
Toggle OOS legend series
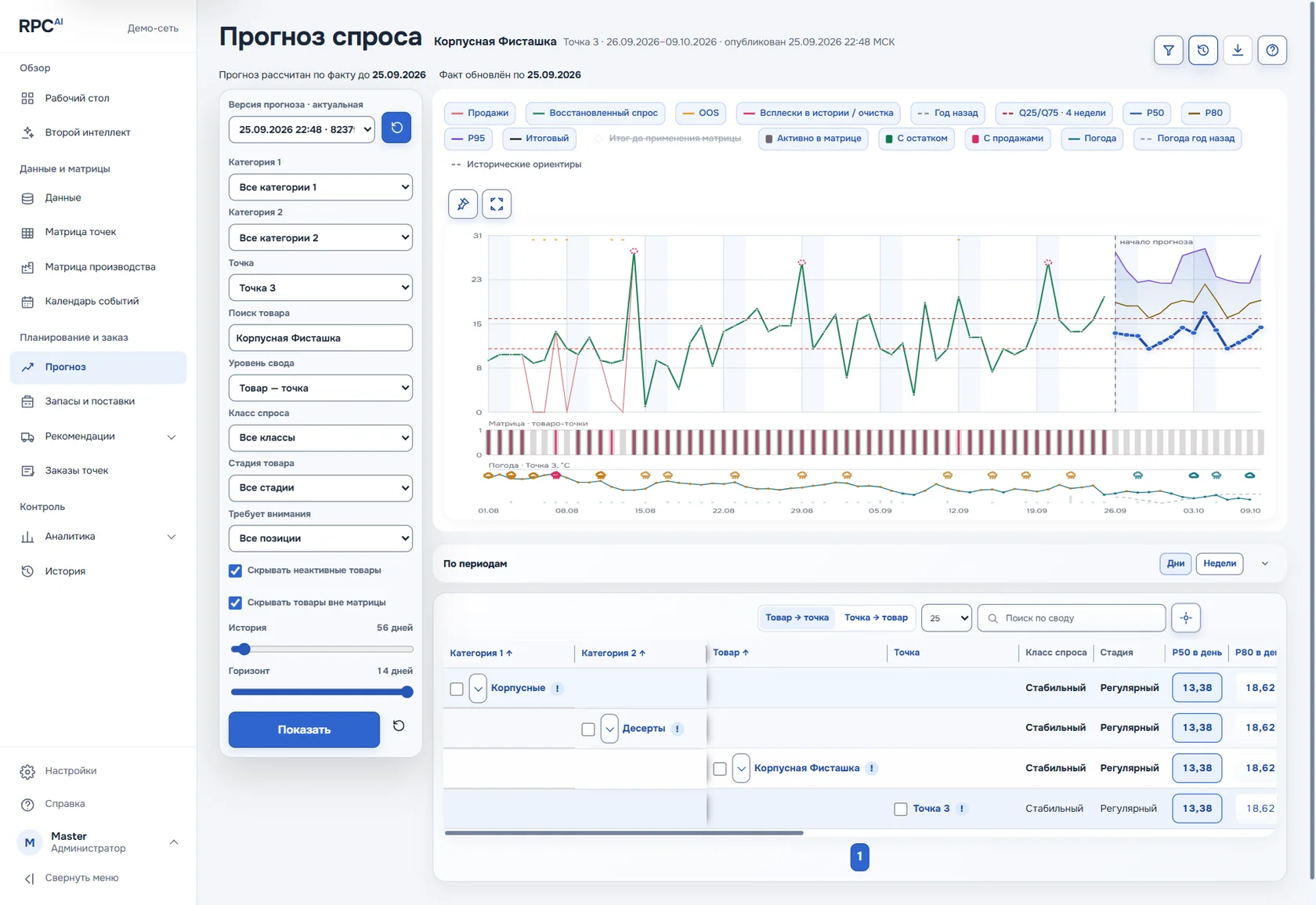[x=700, y=113]
